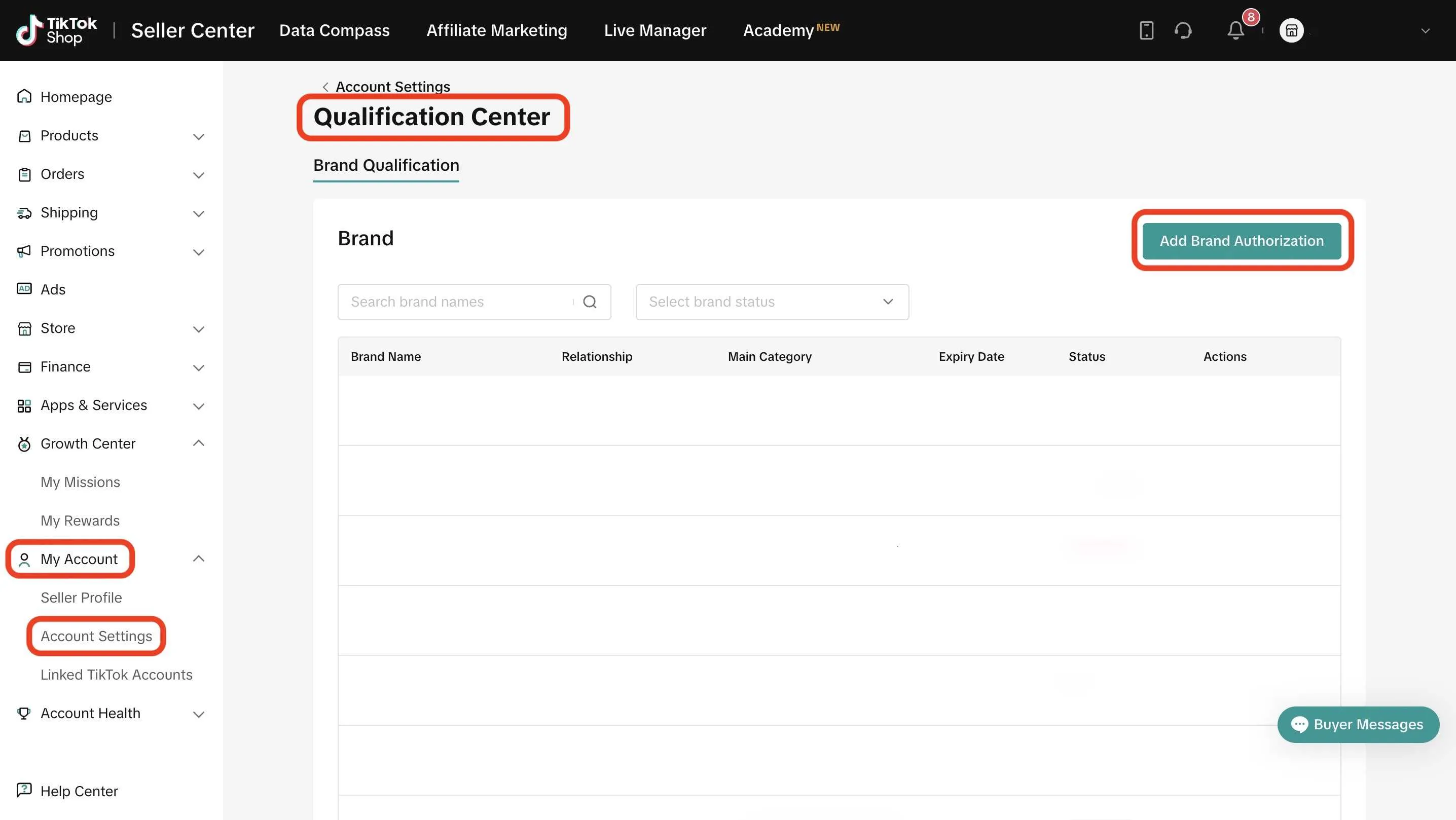Select the Brand Qualification tab
The width and height of the screenshot is (1456, 820).
(x=386, y=165)
